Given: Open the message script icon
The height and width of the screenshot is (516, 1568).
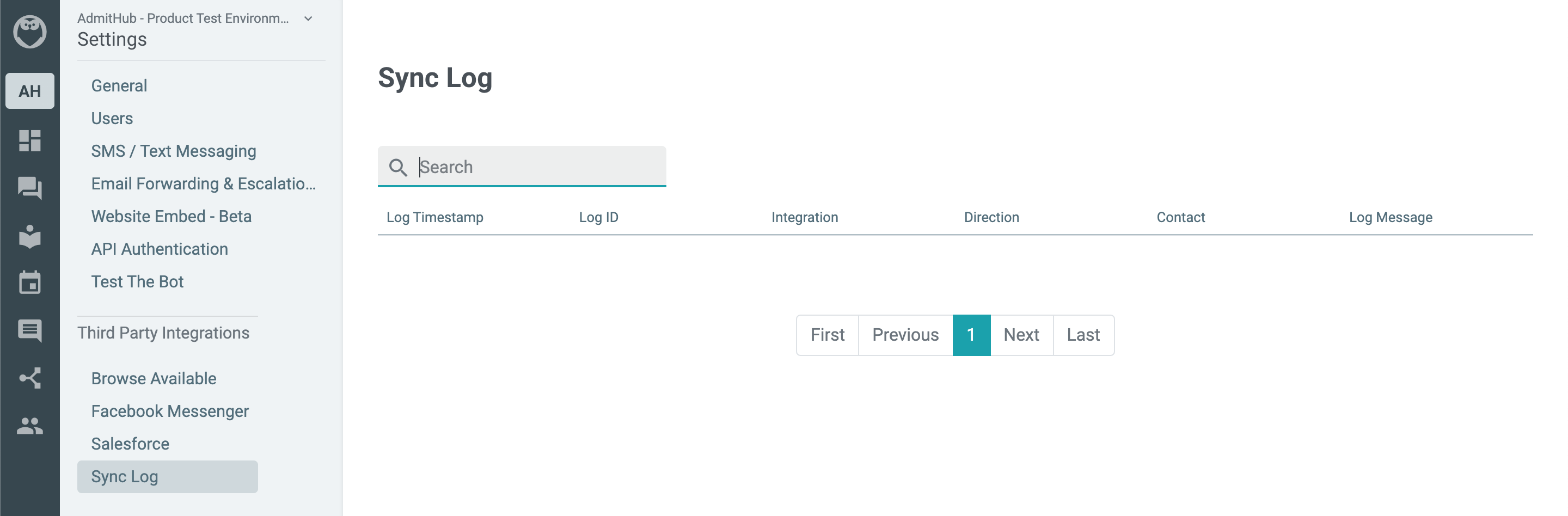Looking at the screenshot, I should [30, 331].
